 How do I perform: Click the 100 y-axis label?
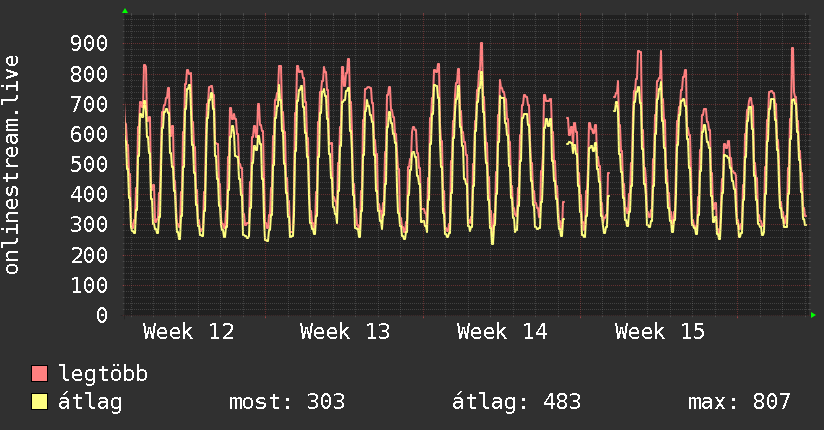point(89,285)
